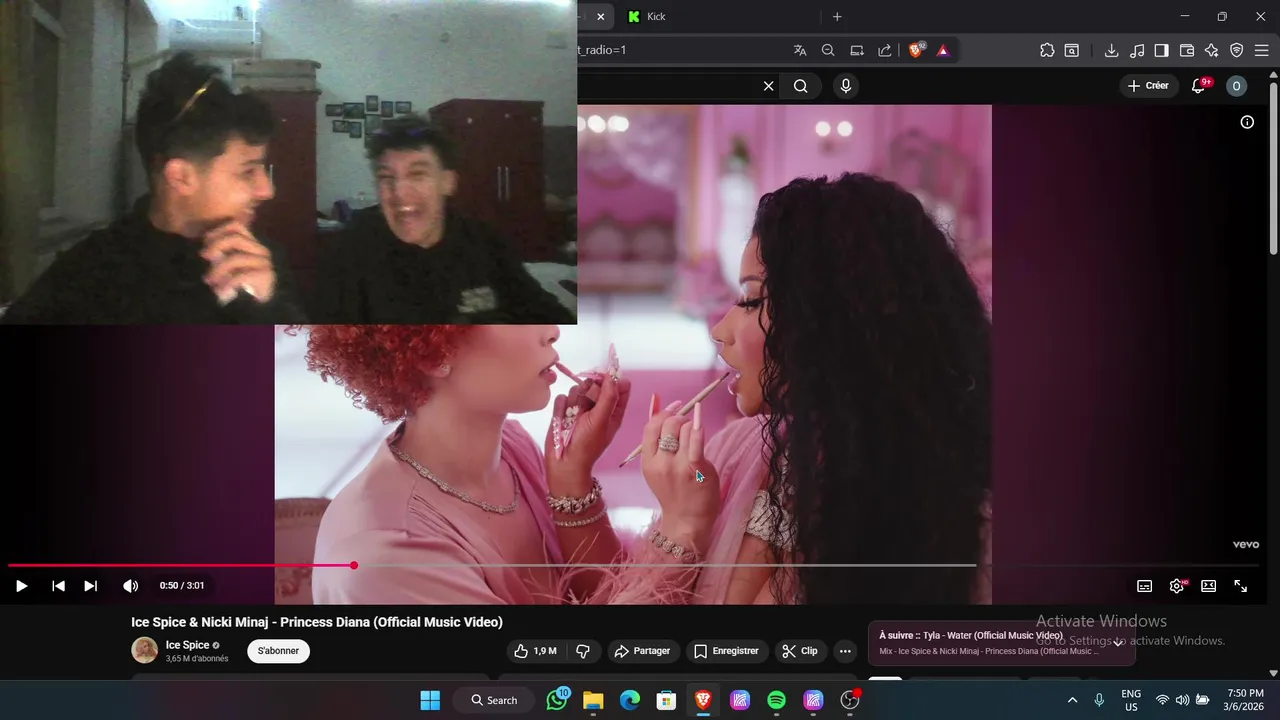Screen dimensions: 1280x720
Task: Click the Enregistrer save button
Action: click(x=726, y=651)
